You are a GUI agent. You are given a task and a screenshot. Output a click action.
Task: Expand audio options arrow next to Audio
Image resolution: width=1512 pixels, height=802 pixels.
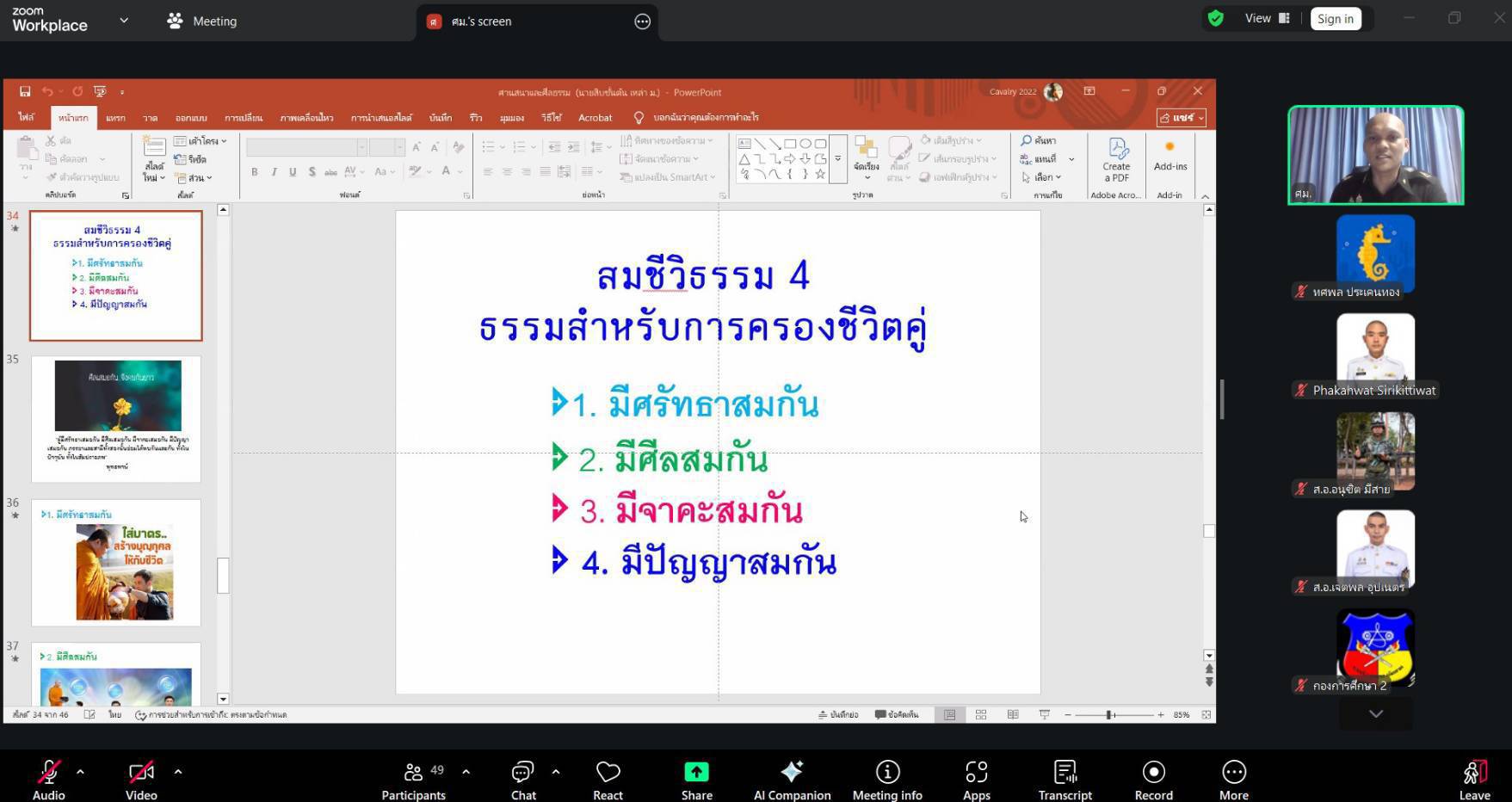click(x=81, y=772)
